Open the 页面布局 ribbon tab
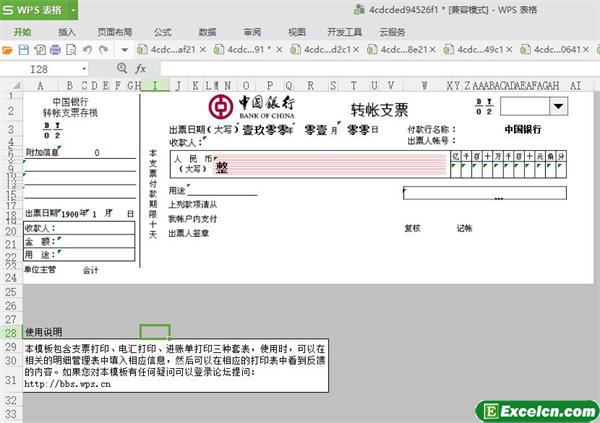 click(114, 32)
